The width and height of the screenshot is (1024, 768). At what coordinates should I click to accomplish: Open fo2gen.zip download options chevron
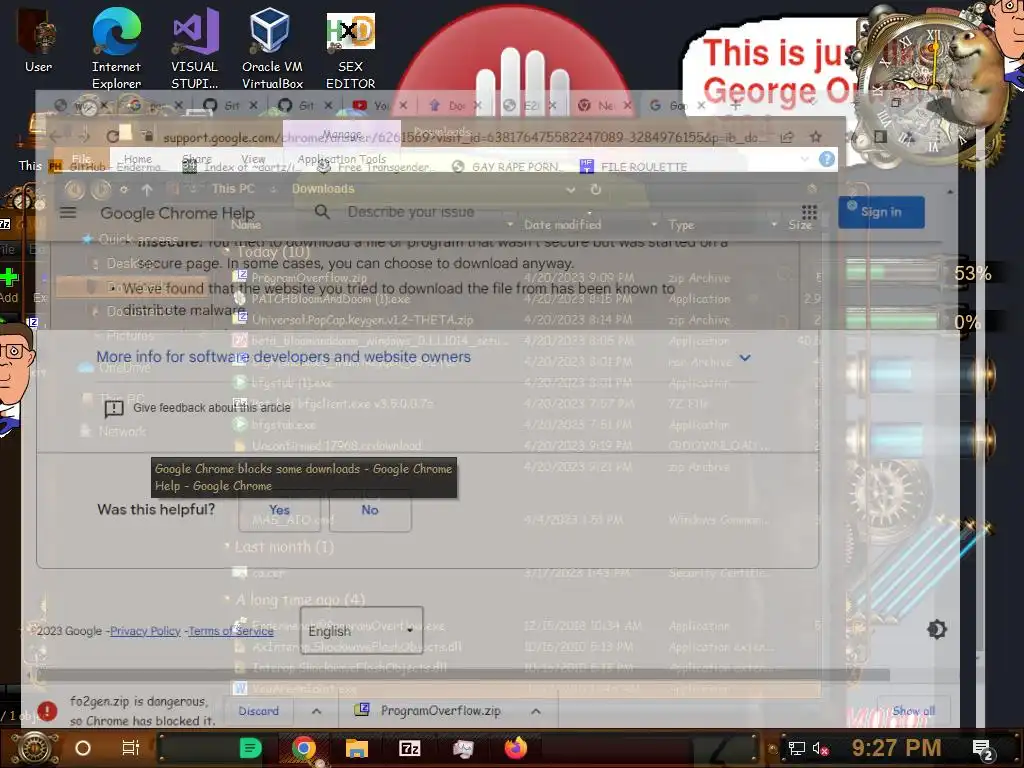point(316,711)
